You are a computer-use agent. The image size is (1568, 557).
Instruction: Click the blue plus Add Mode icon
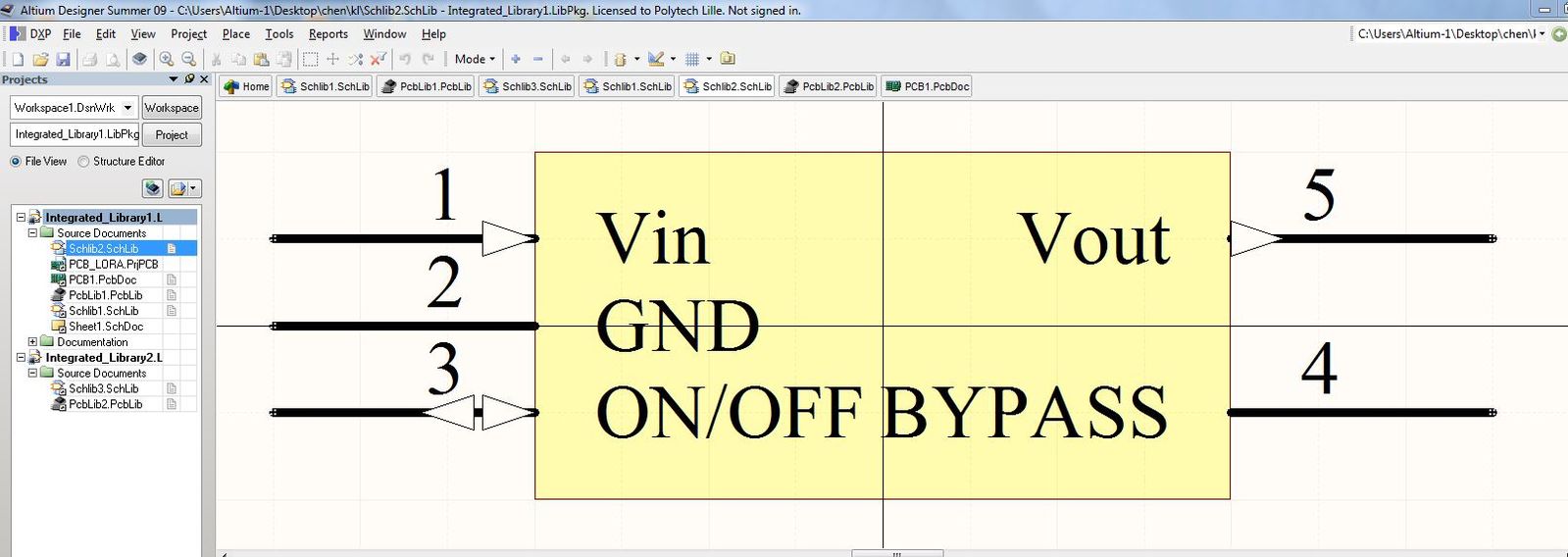click(516, 60)
